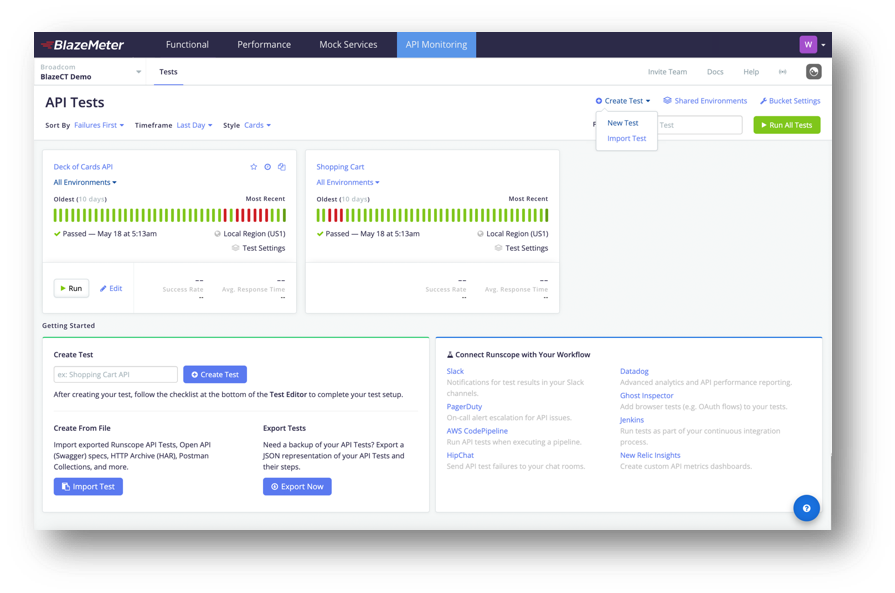Expand All Environments on Deck of Cards
895x593 pixels.
click(85, 182)
